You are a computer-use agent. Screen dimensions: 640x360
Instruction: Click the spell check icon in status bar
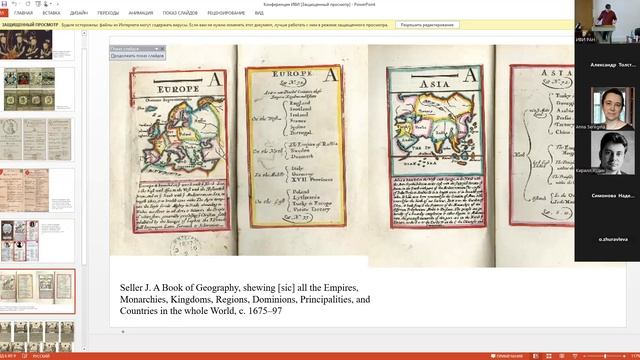point(24,356)
